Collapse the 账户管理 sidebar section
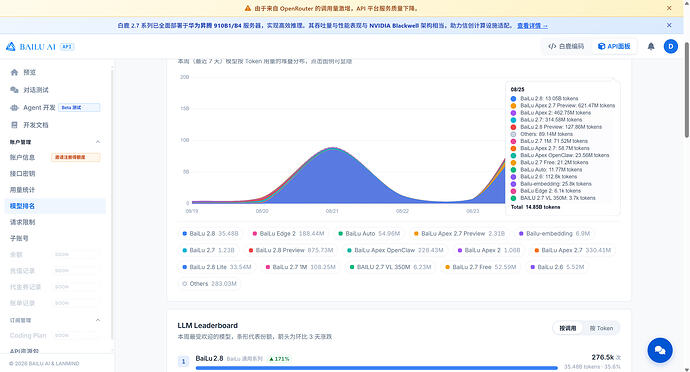The width and height of the screenshot is (690, 372). (x=98, y=142)
